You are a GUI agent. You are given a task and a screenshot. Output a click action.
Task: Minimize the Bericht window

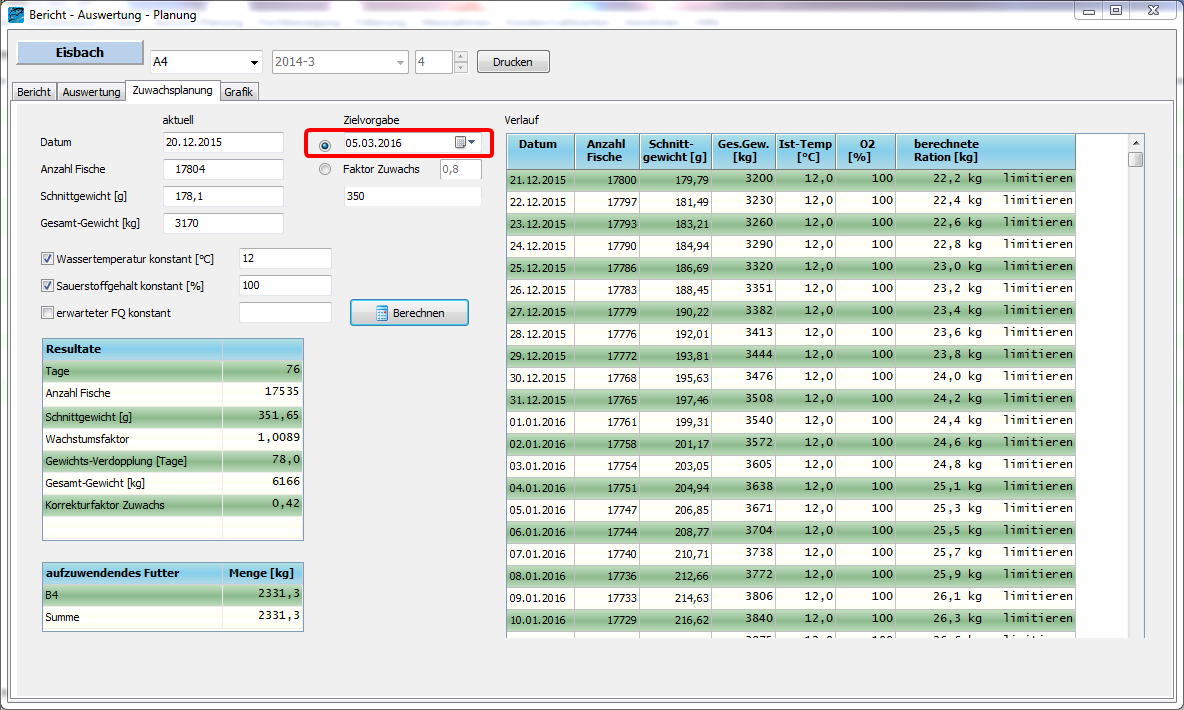(1089, 11)
